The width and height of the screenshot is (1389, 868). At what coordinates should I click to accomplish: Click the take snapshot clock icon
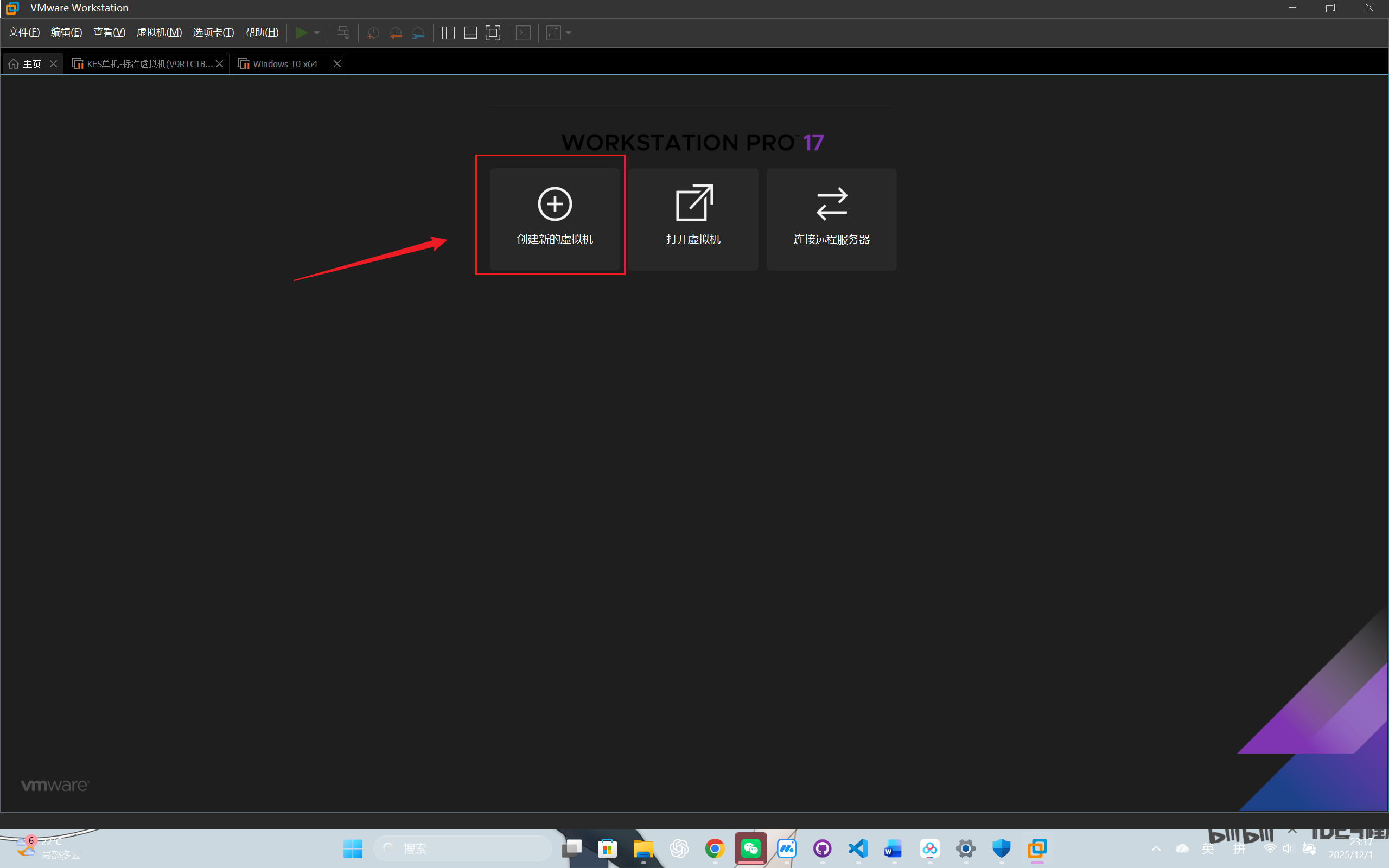(373, 33)
